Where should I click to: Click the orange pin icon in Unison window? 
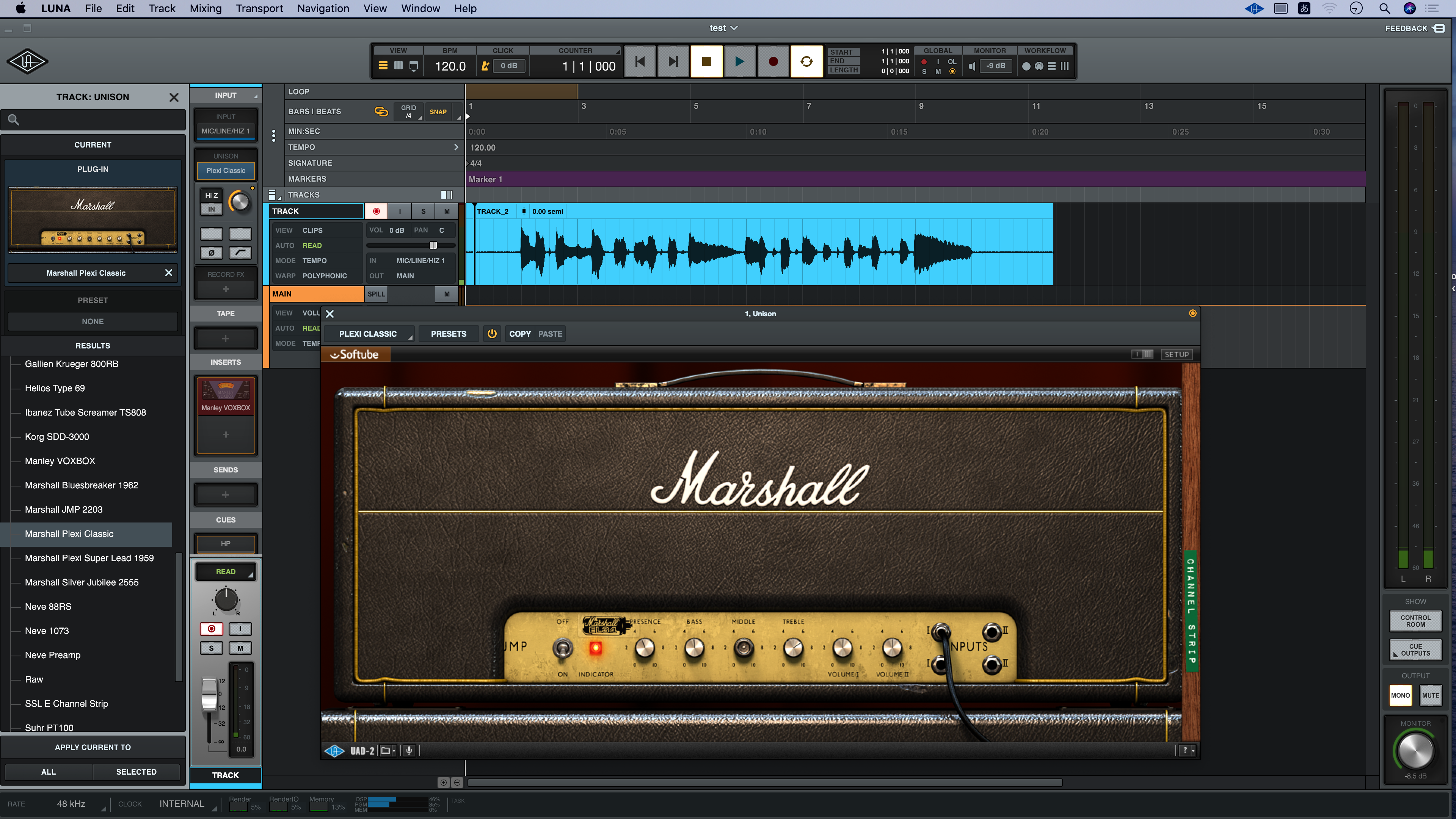click(x=1192, y=314)
